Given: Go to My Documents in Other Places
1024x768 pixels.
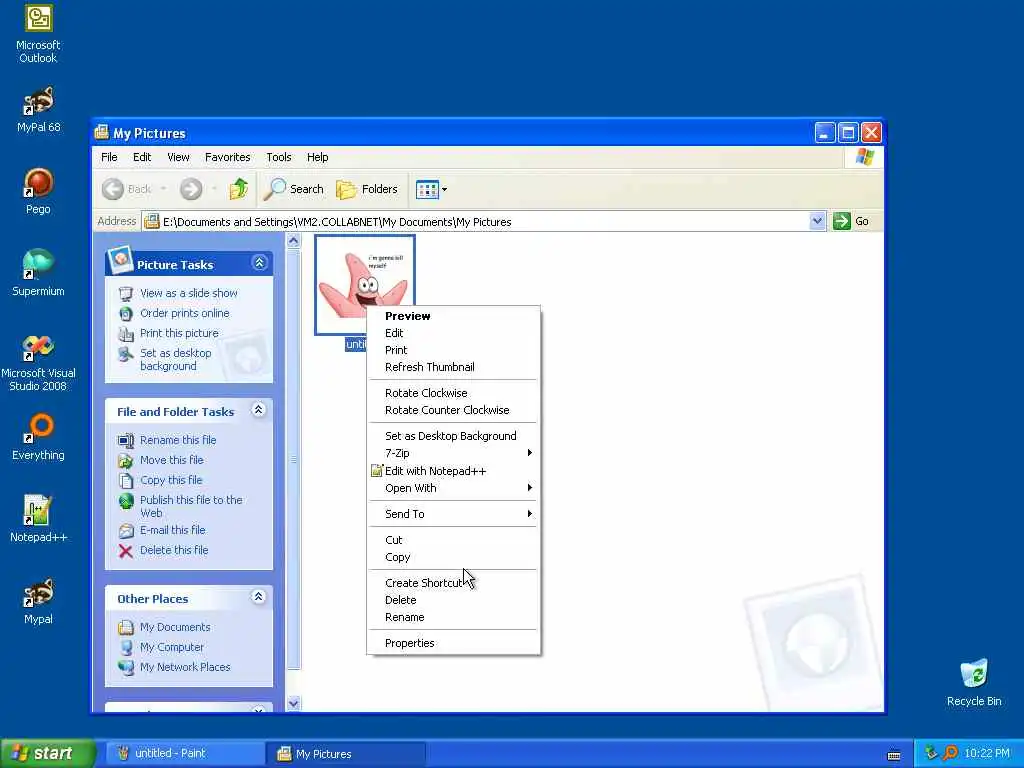Looking at the screenshot, I should [174, 627].
